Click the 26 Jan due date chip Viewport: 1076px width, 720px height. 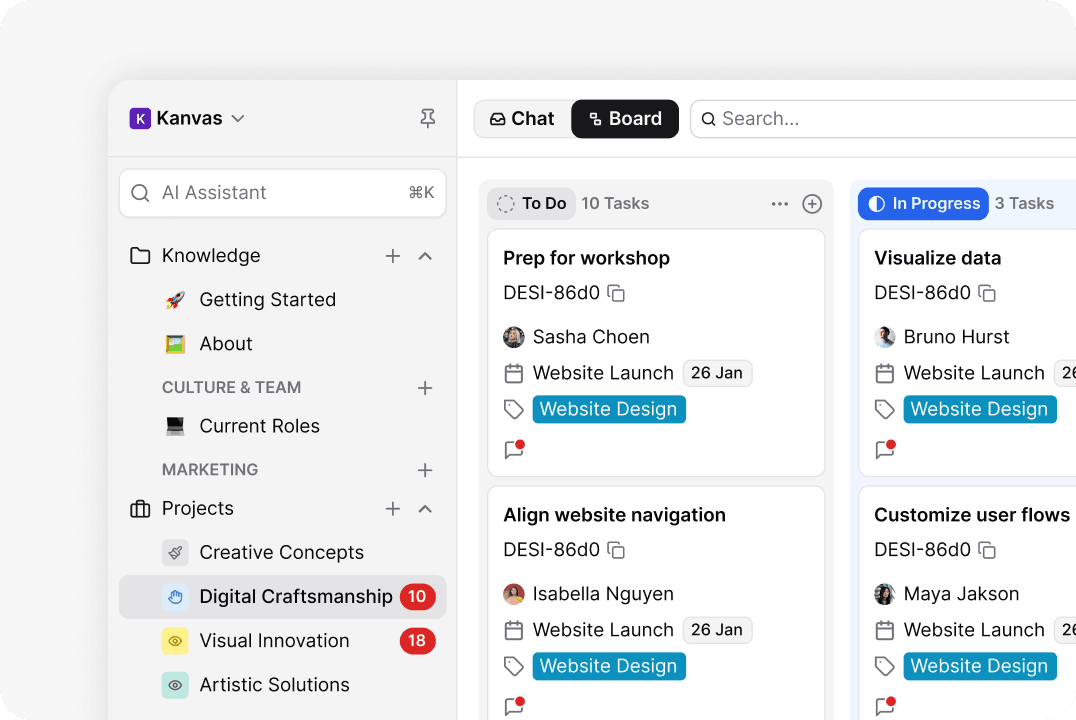coord(717,372)
